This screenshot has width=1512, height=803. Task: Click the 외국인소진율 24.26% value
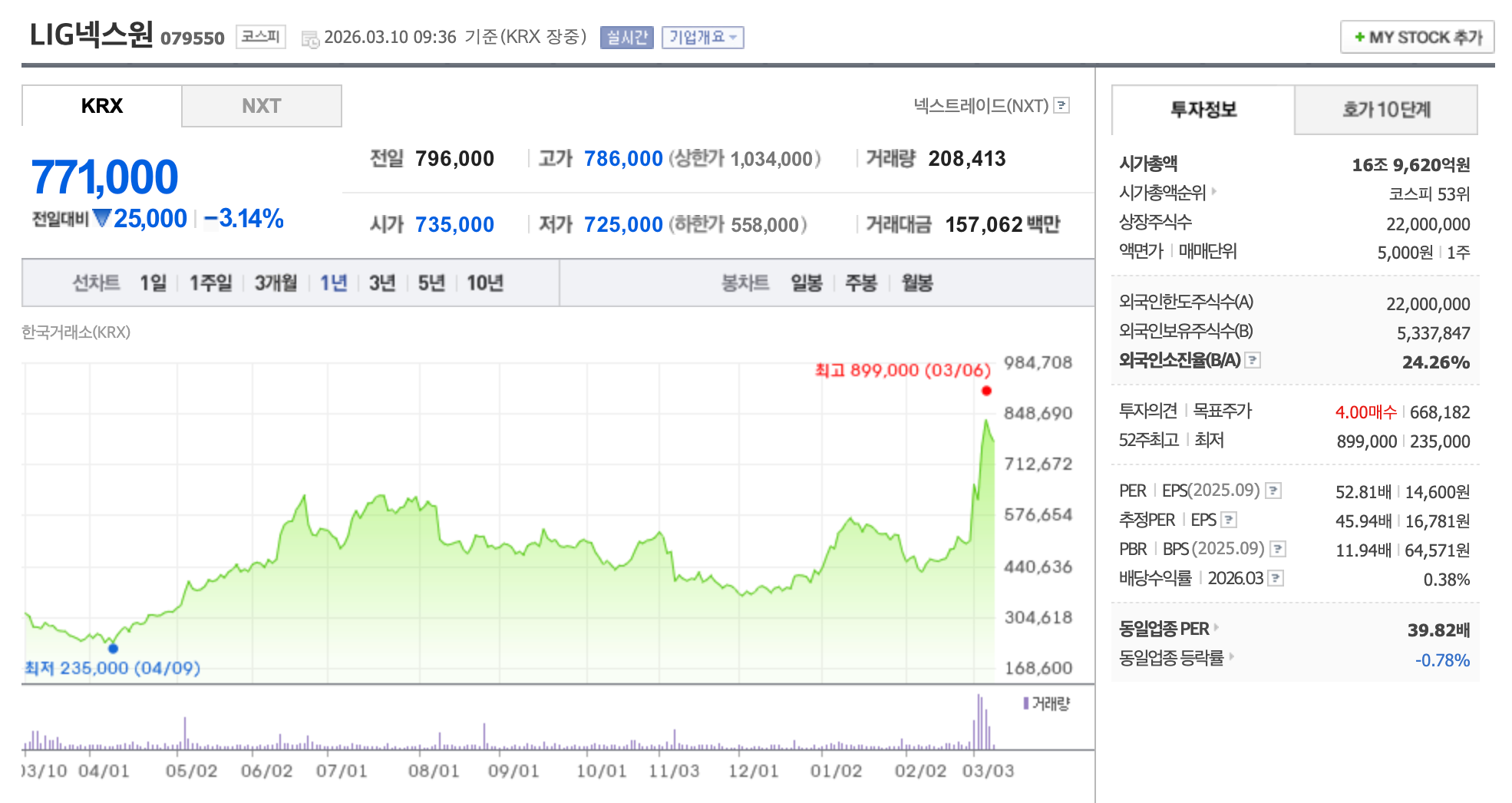click(x=1436, y=362)
